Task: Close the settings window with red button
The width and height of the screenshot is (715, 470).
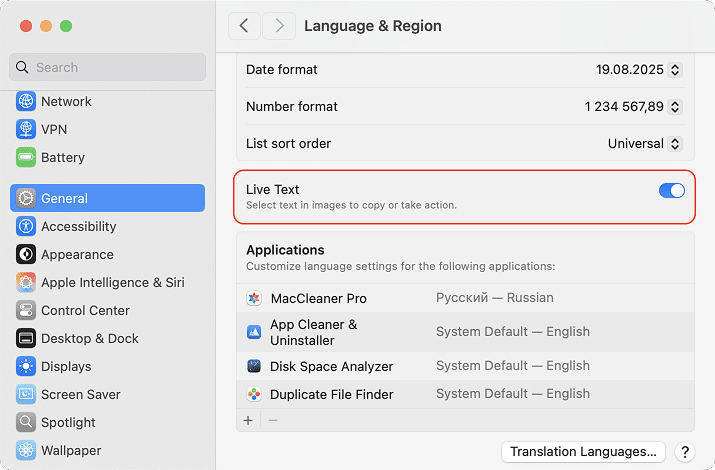Action: pos(26,26)
